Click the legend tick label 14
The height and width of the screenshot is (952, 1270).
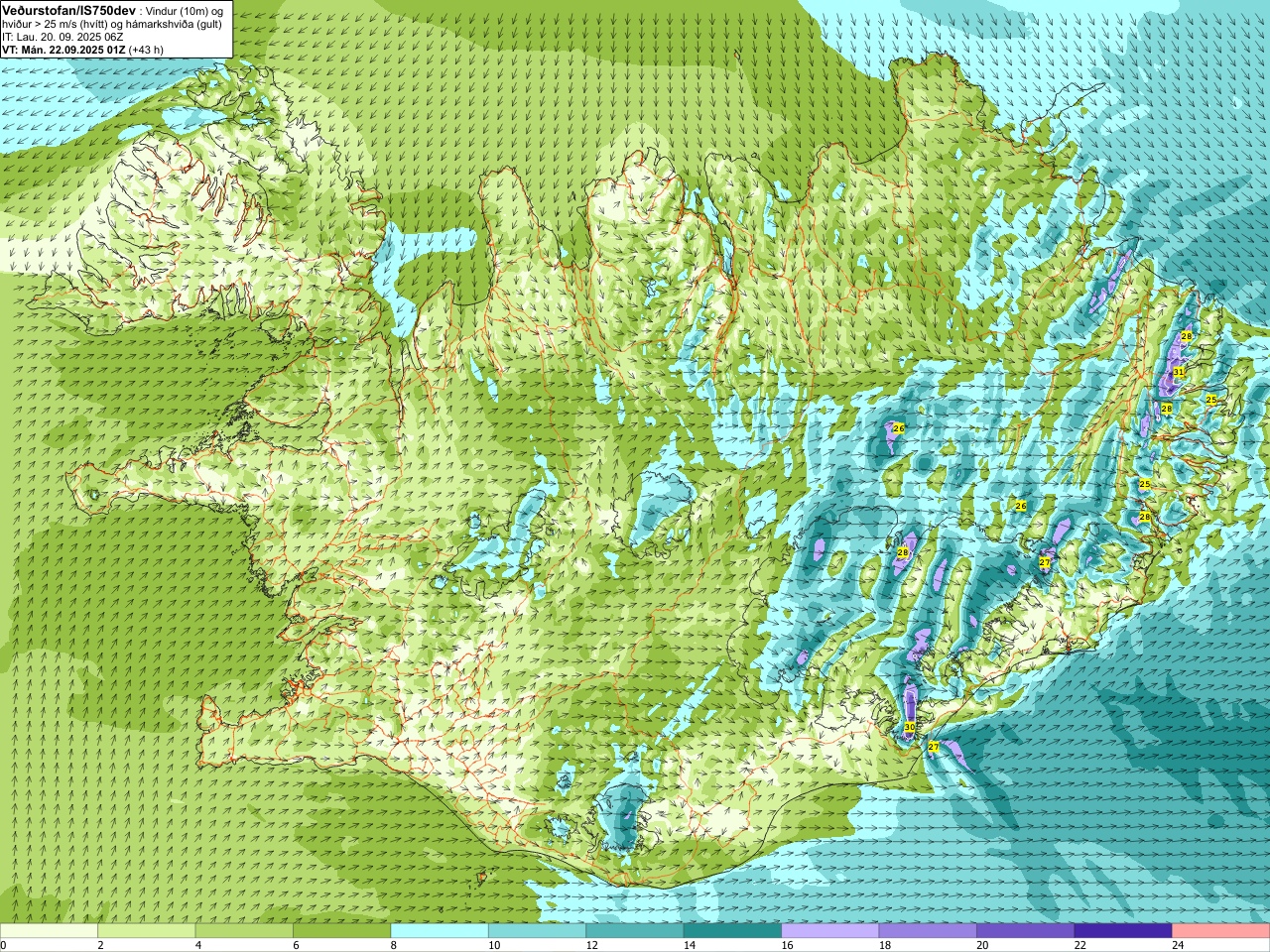(690, 946)
